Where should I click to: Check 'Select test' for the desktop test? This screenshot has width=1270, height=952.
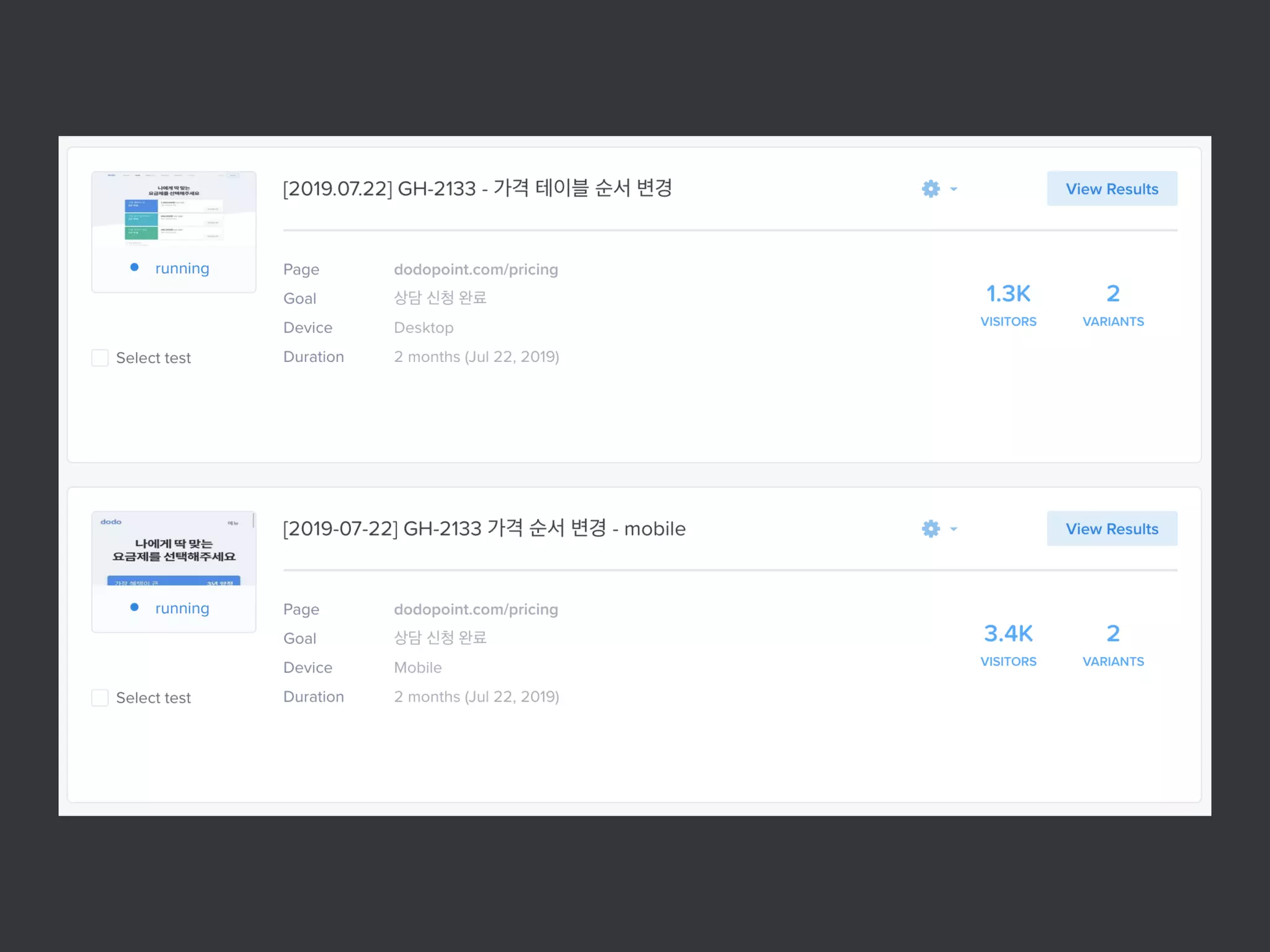point(100,358)
